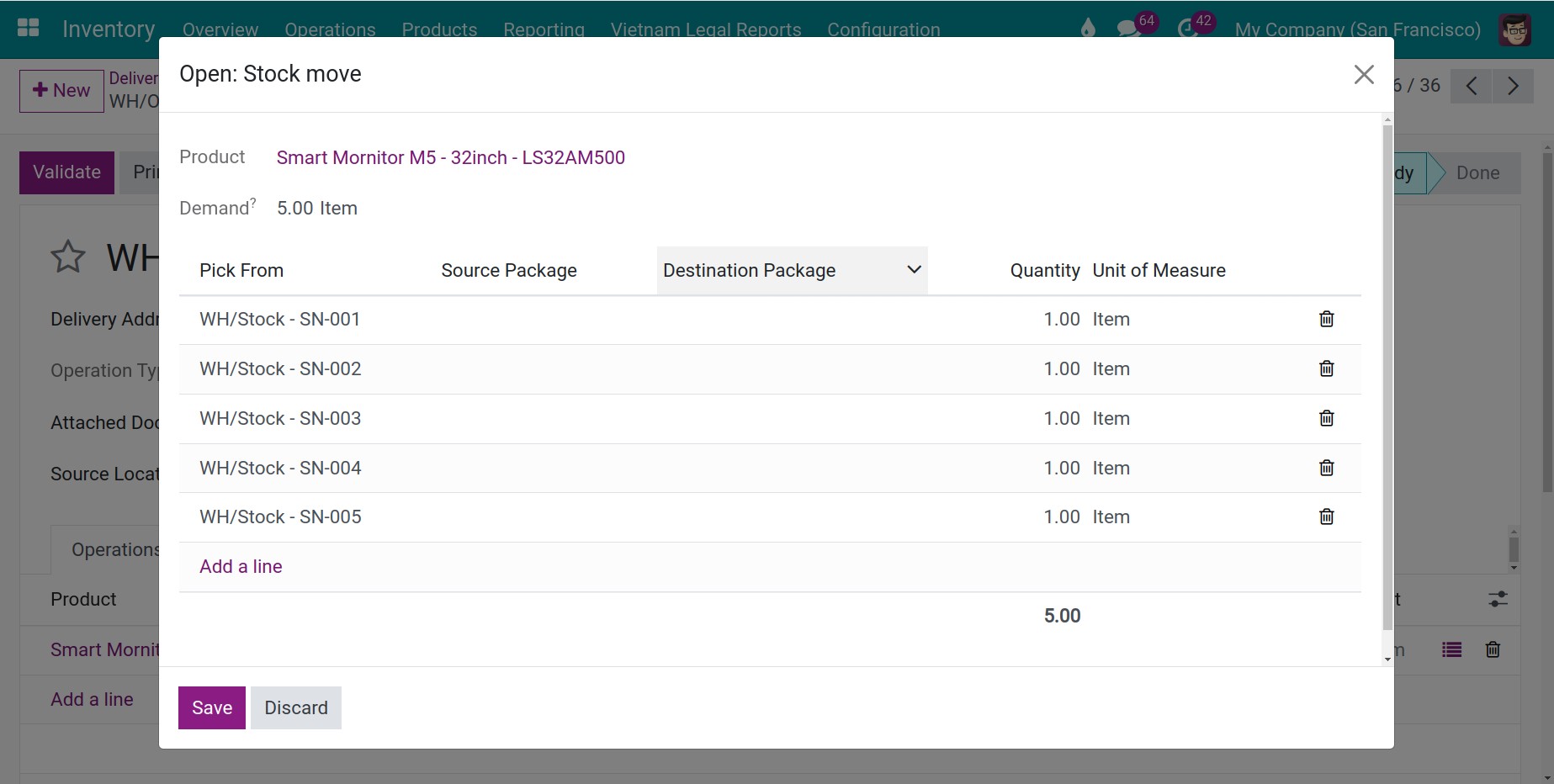
Task: Go to previous record arrow
Action: point(1472,86)
